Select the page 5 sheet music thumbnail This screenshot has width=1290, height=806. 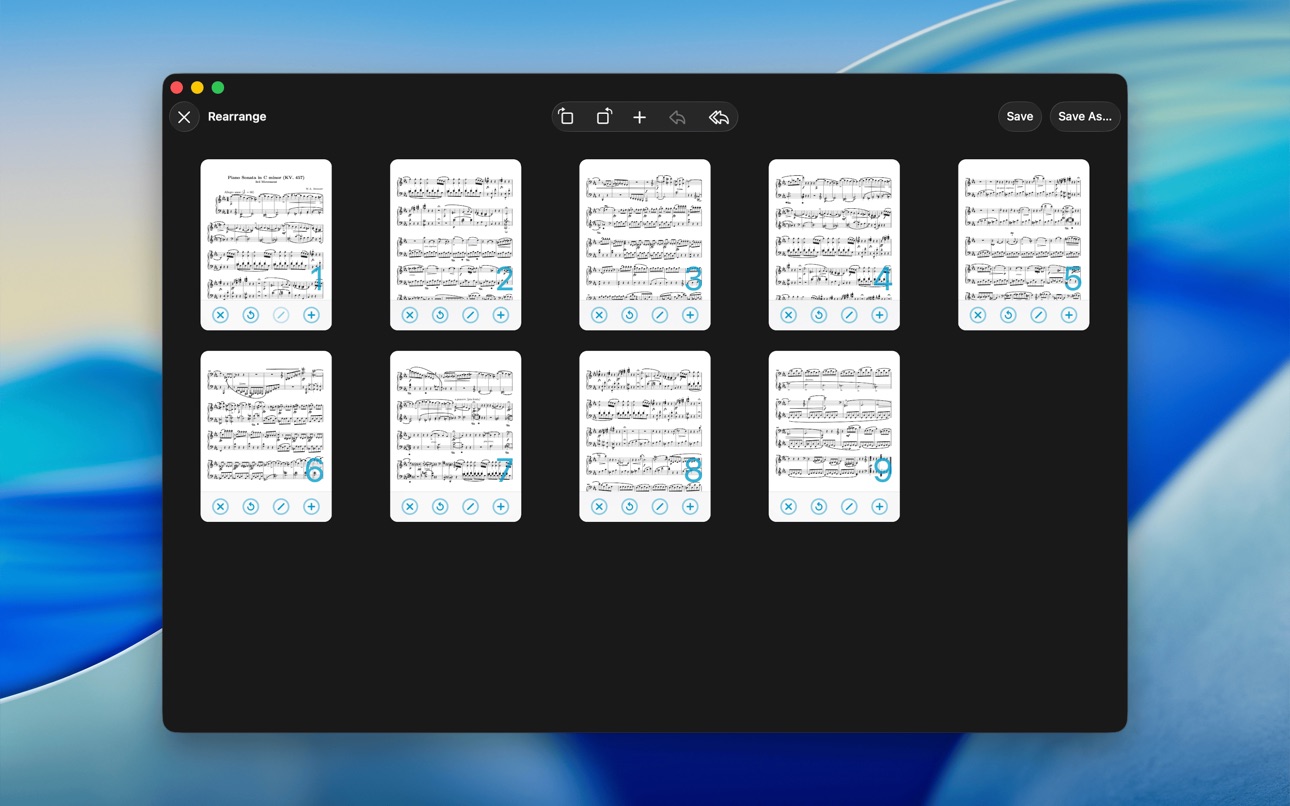1023,230
